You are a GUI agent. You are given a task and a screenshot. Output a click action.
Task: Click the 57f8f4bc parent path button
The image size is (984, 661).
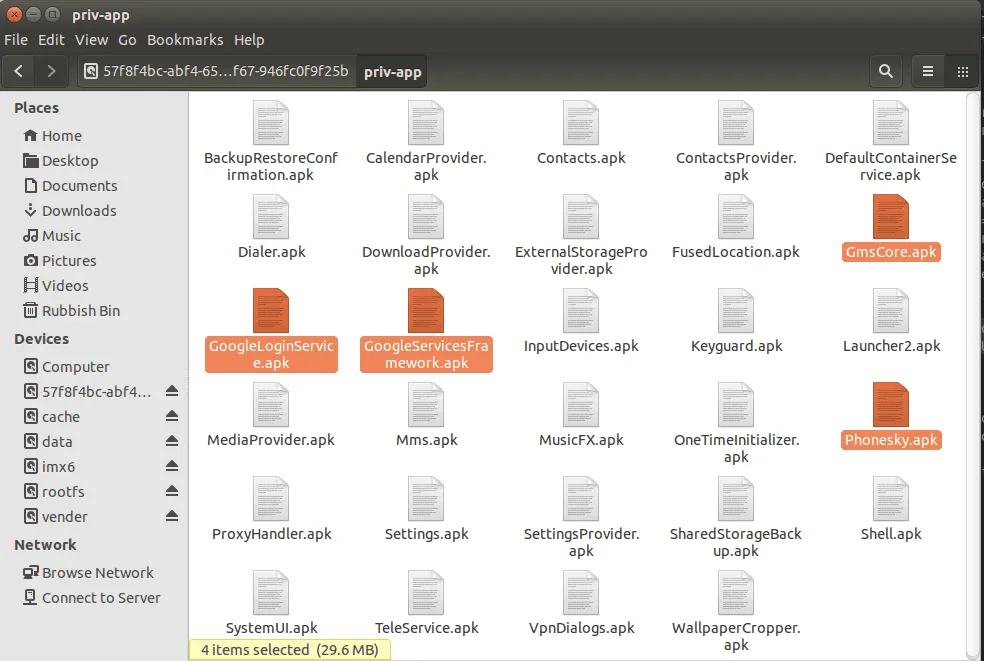pyautogui.click(x=217, y=72)
